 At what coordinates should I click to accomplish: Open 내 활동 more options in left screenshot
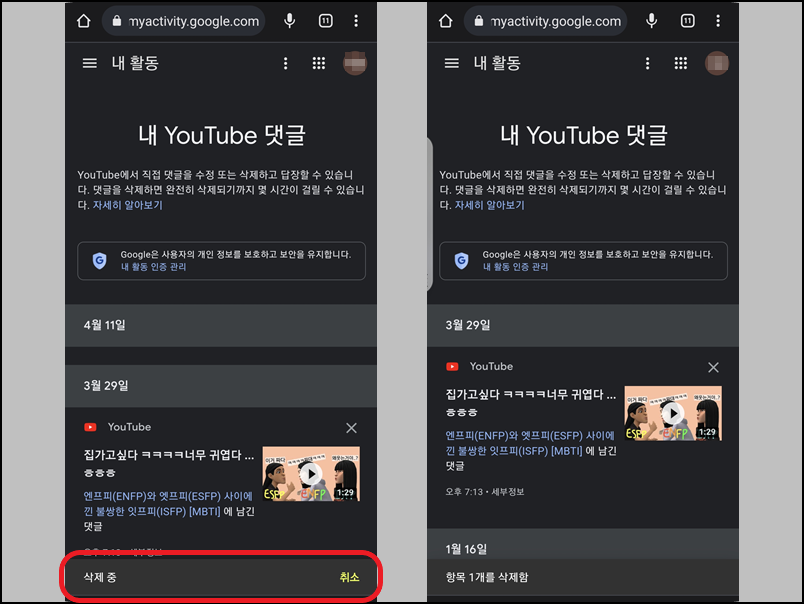click(286, 63)
